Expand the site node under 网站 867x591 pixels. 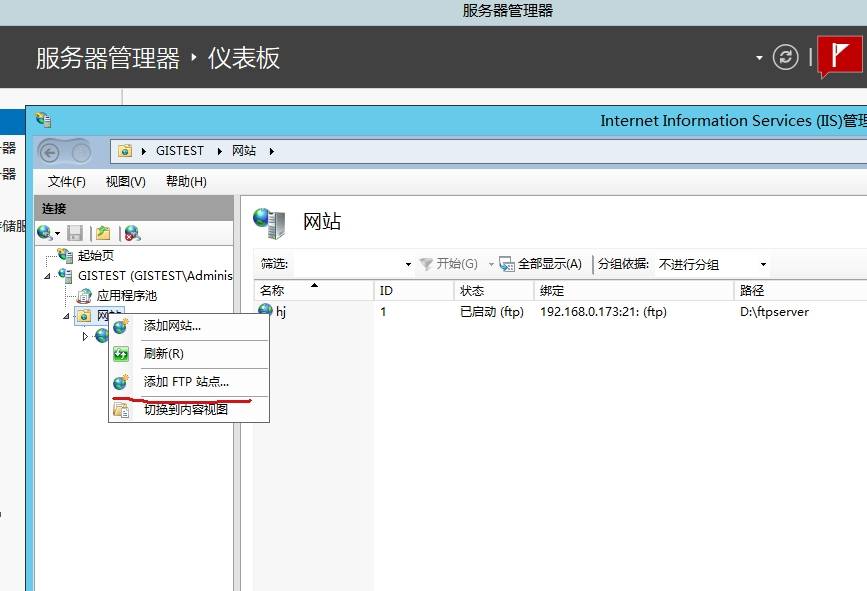[85, 336]
